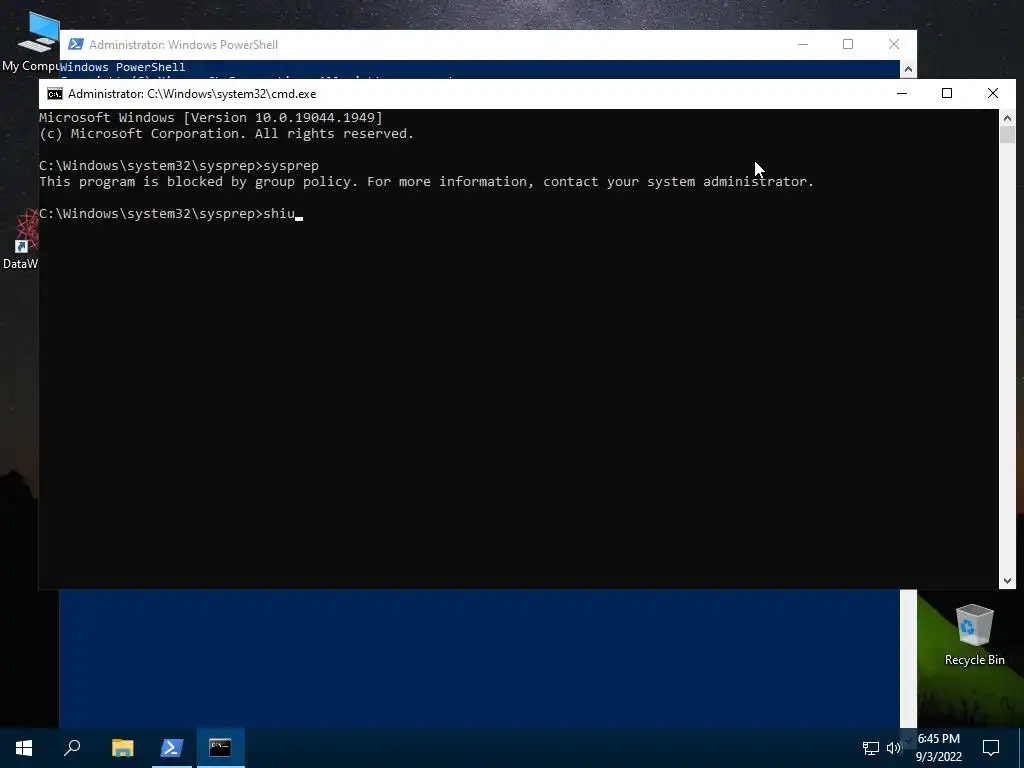Click the '(c) Microsoft Corporation' line
Screen dimensions: 1024x768
tap(227, 133)
